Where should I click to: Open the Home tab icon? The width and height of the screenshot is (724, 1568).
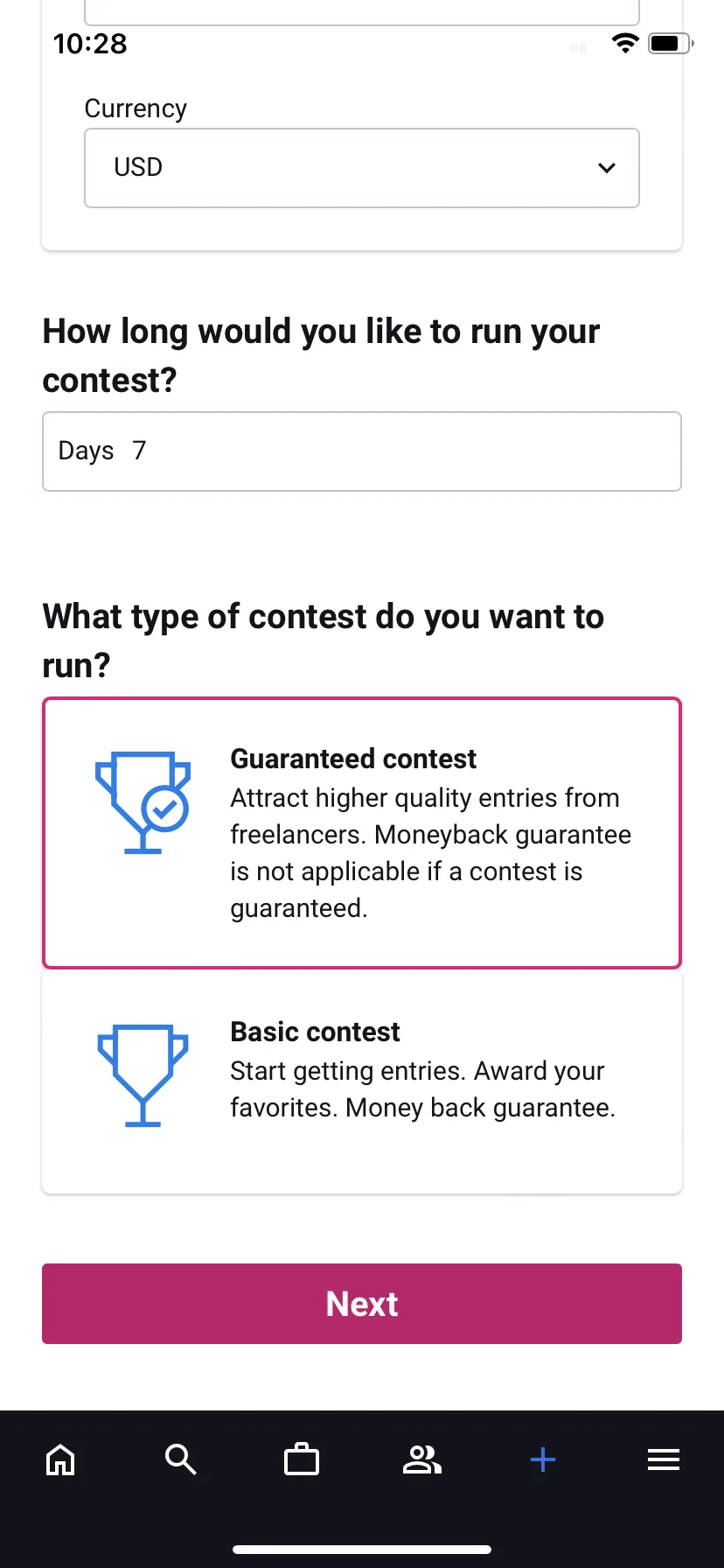(x=60, y=1459)
